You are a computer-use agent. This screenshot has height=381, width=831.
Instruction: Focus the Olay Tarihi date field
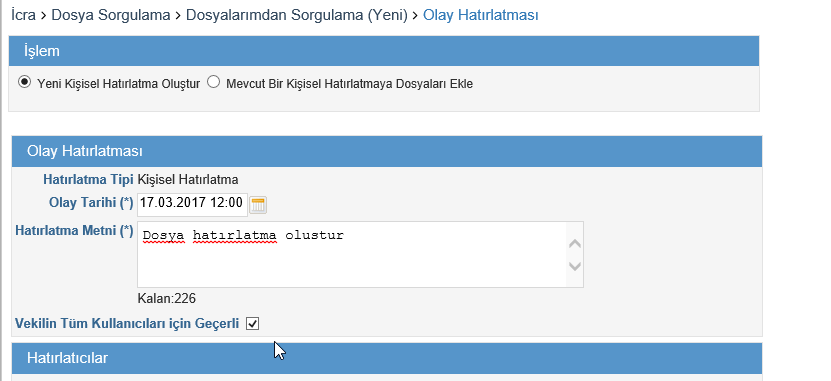click(192, 204)
